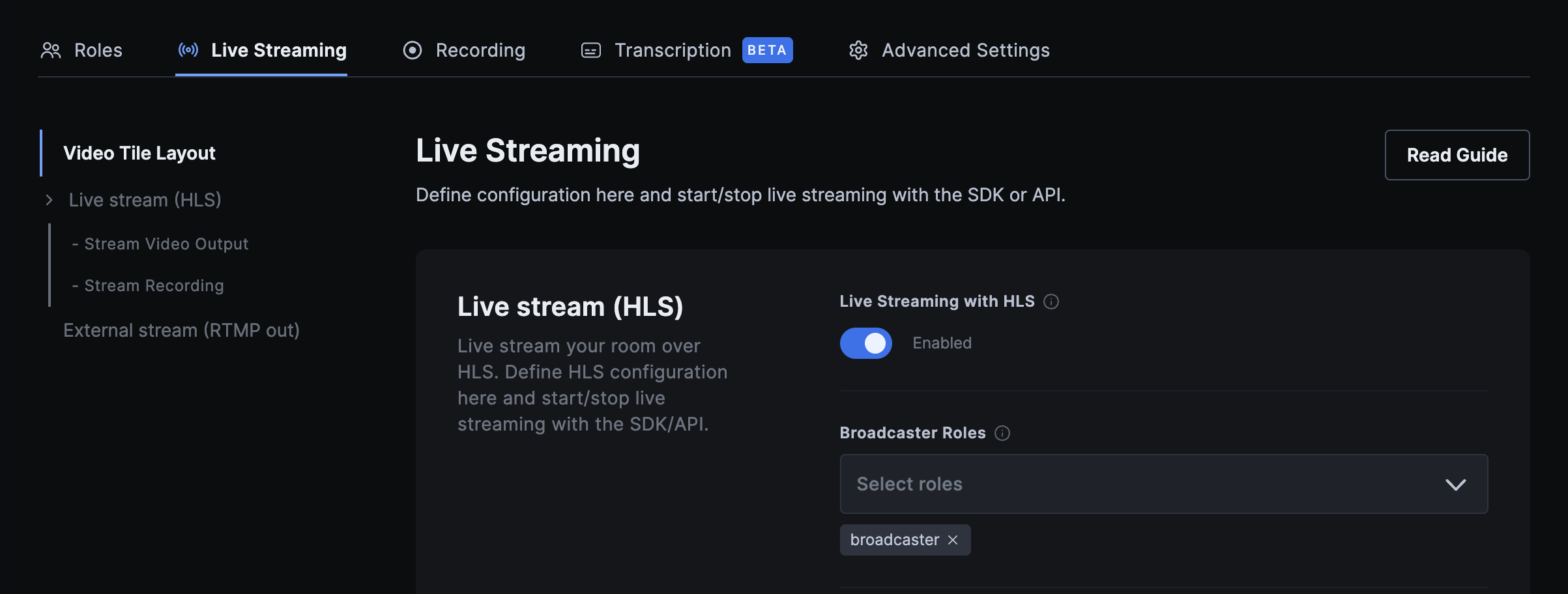
Task: Click the BETA badge on Transcription
Action: coord(767,49)
